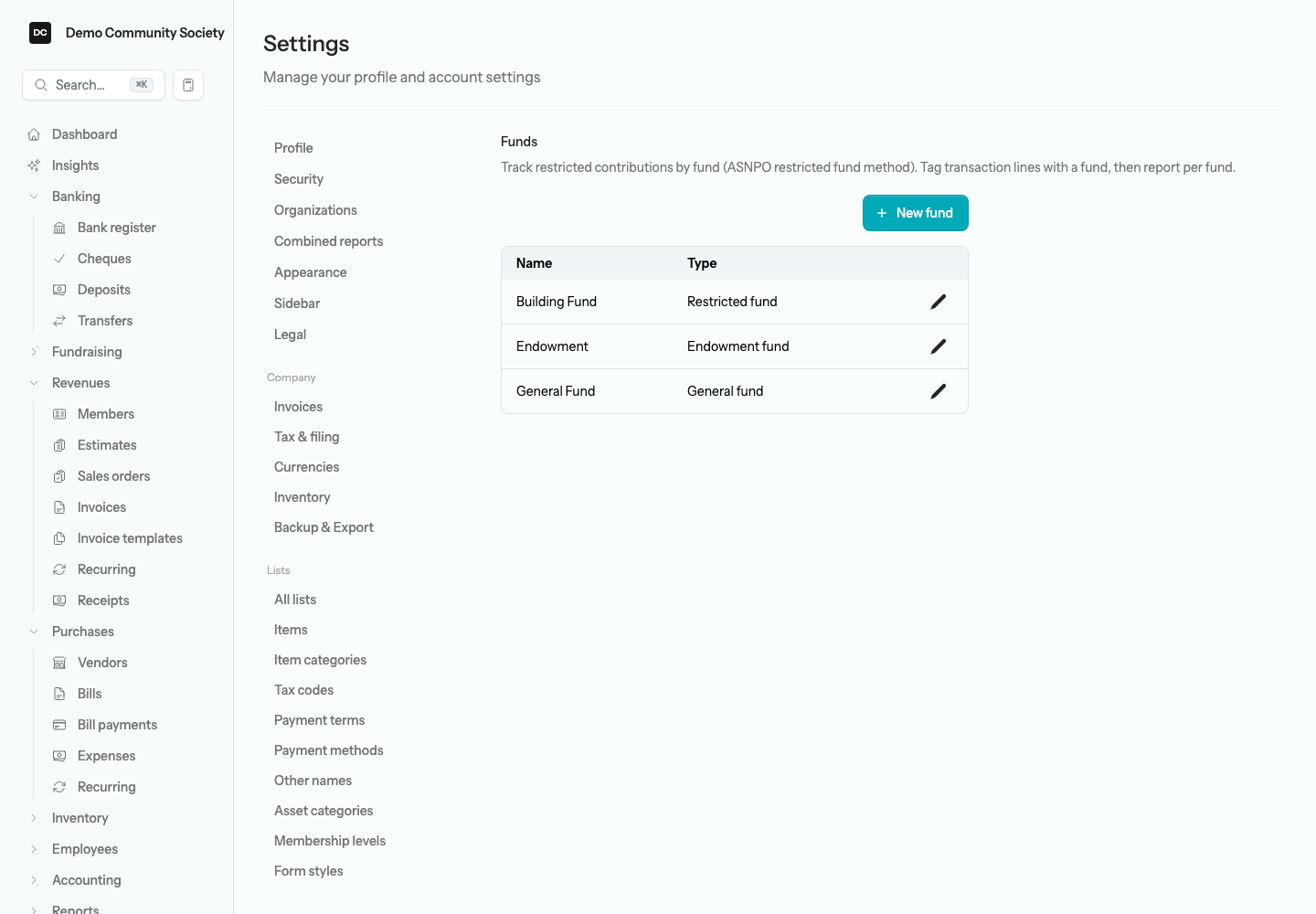Screen dimensions: 1316x914
Task: Click the Invoice templates icon
Action: [x=59, y=538]
